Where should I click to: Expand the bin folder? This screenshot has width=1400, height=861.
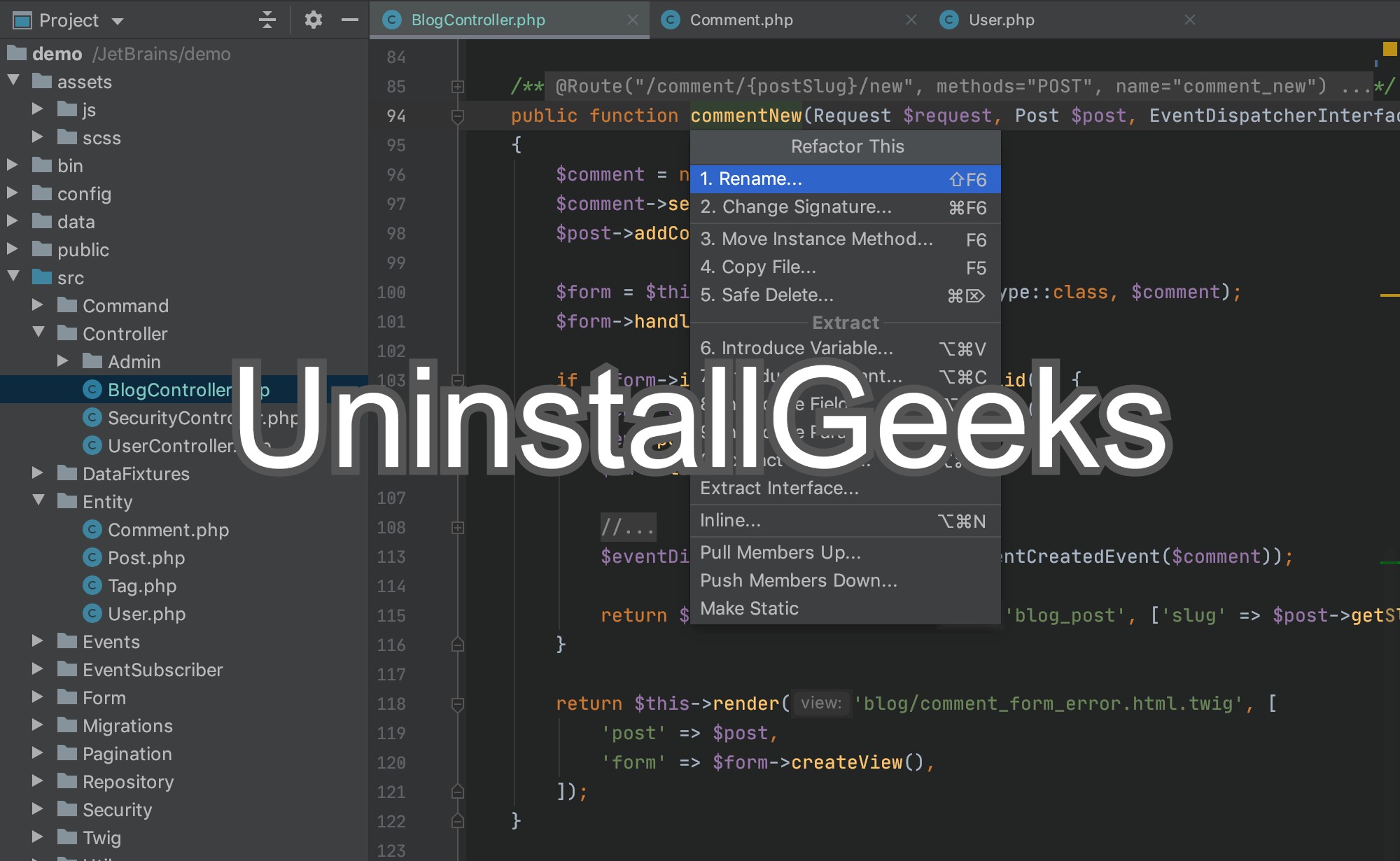click(13, 164)
